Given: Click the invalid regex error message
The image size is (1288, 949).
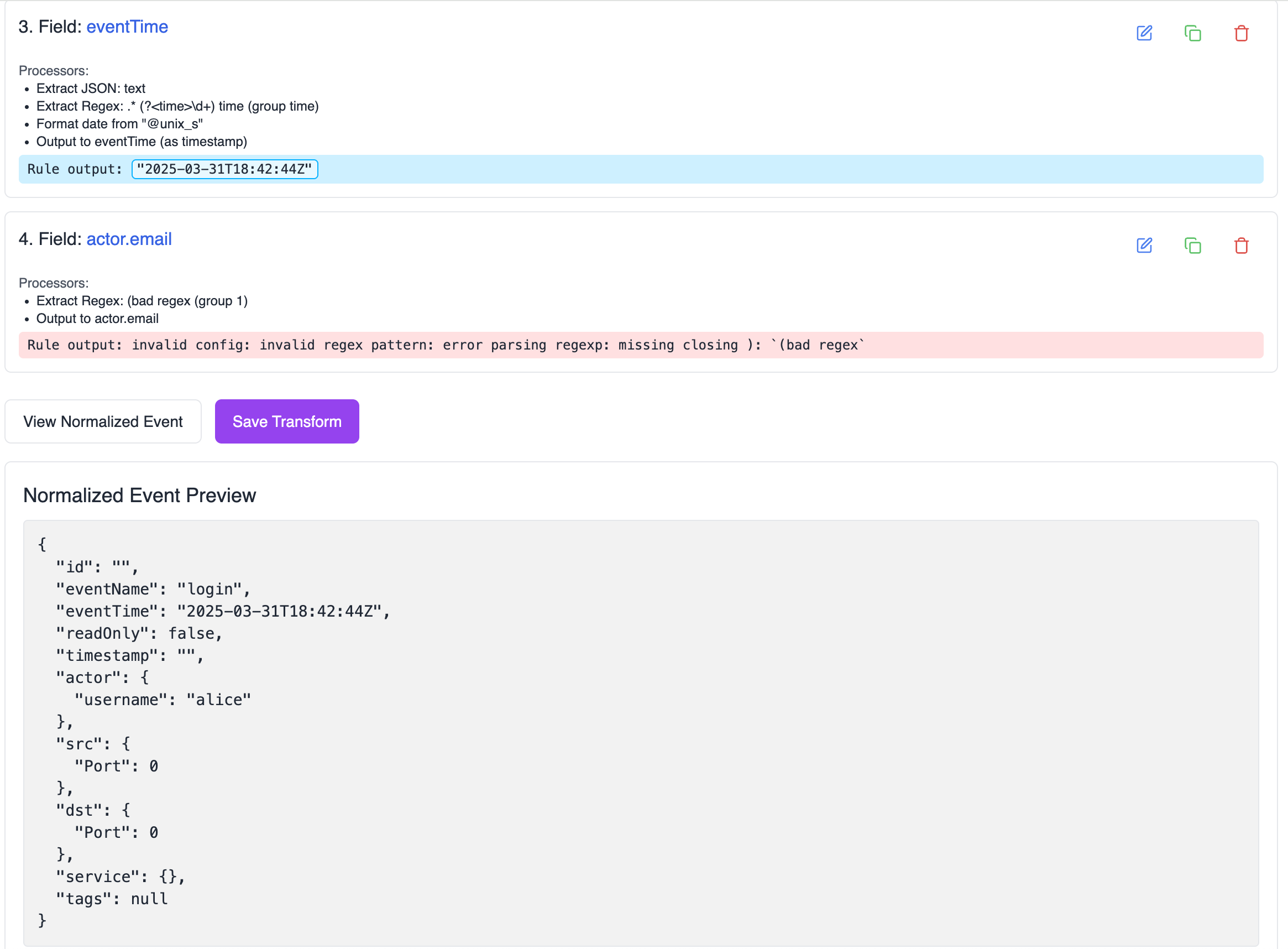Looking at the screenshot, I should click(x=446, y=345).
